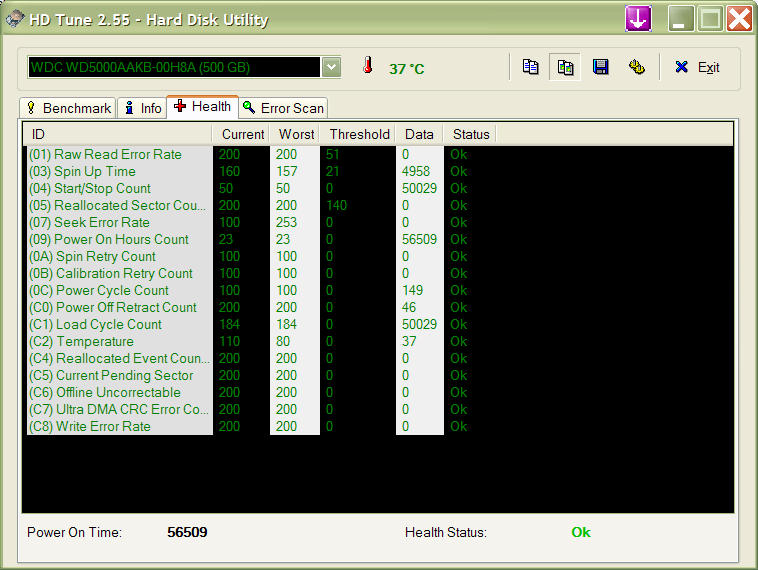Click the green Health Status Ok value
758x570 pixels.
581,532
